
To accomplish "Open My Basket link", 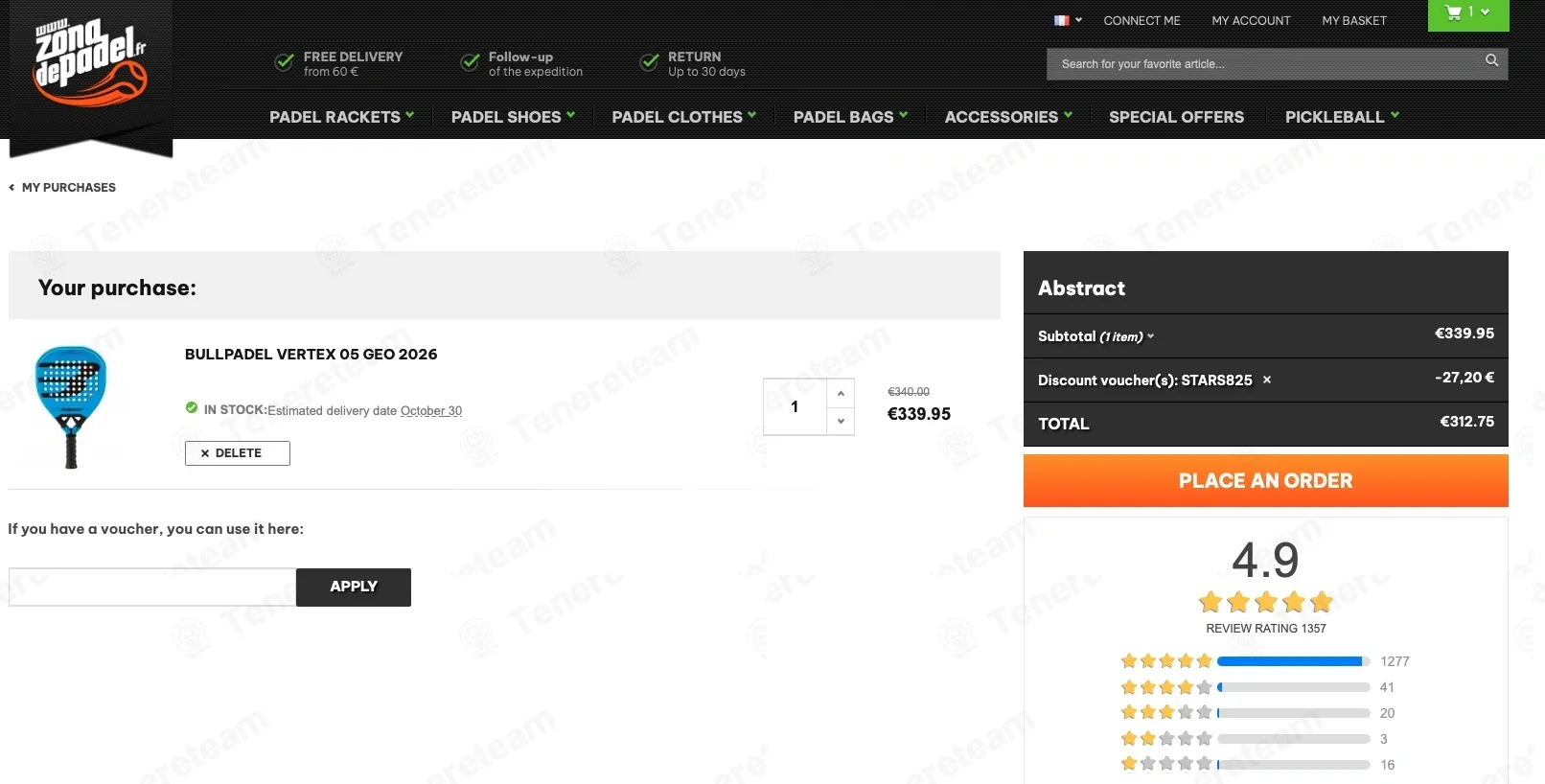I will (1354, 20).
